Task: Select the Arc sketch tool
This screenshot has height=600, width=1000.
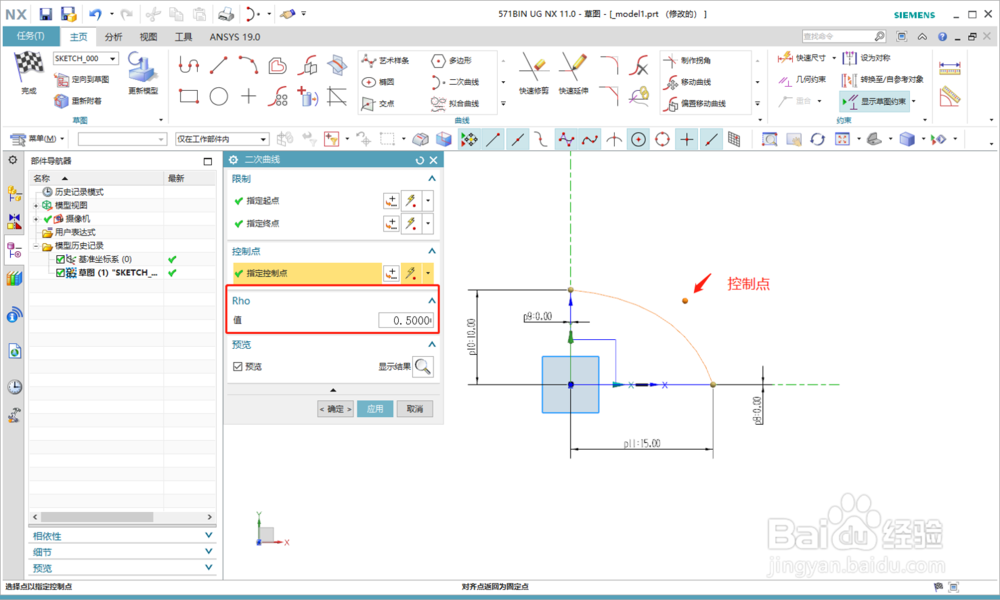Action: click(248, 64)
